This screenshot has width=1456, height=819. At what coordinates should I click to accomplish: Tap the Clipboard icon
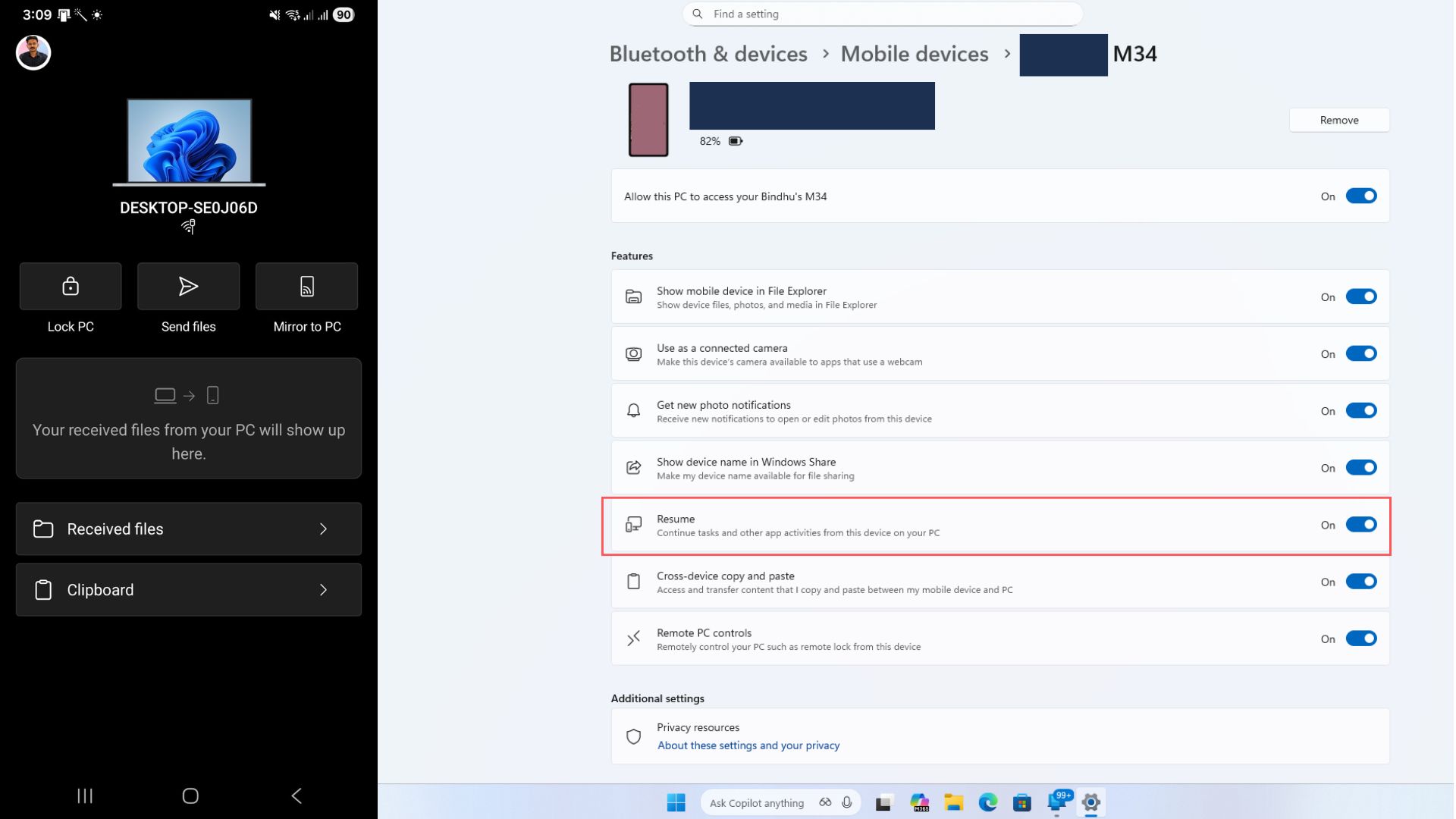pyautogui.click(x=43, y=589)
